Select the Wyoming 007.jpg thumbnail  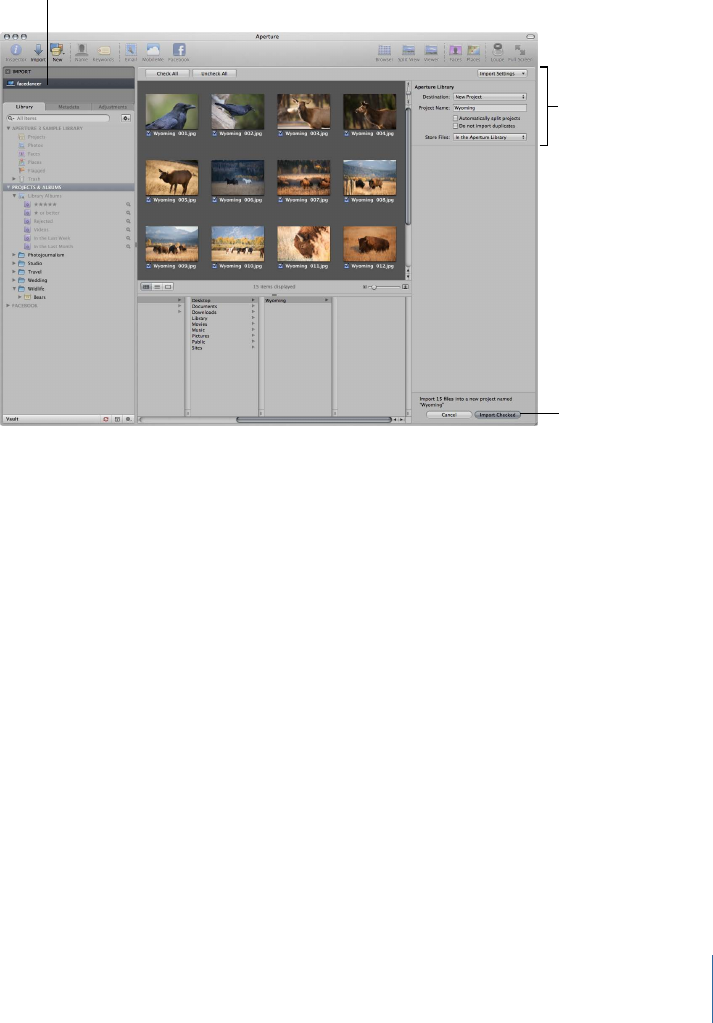point(303,177)
